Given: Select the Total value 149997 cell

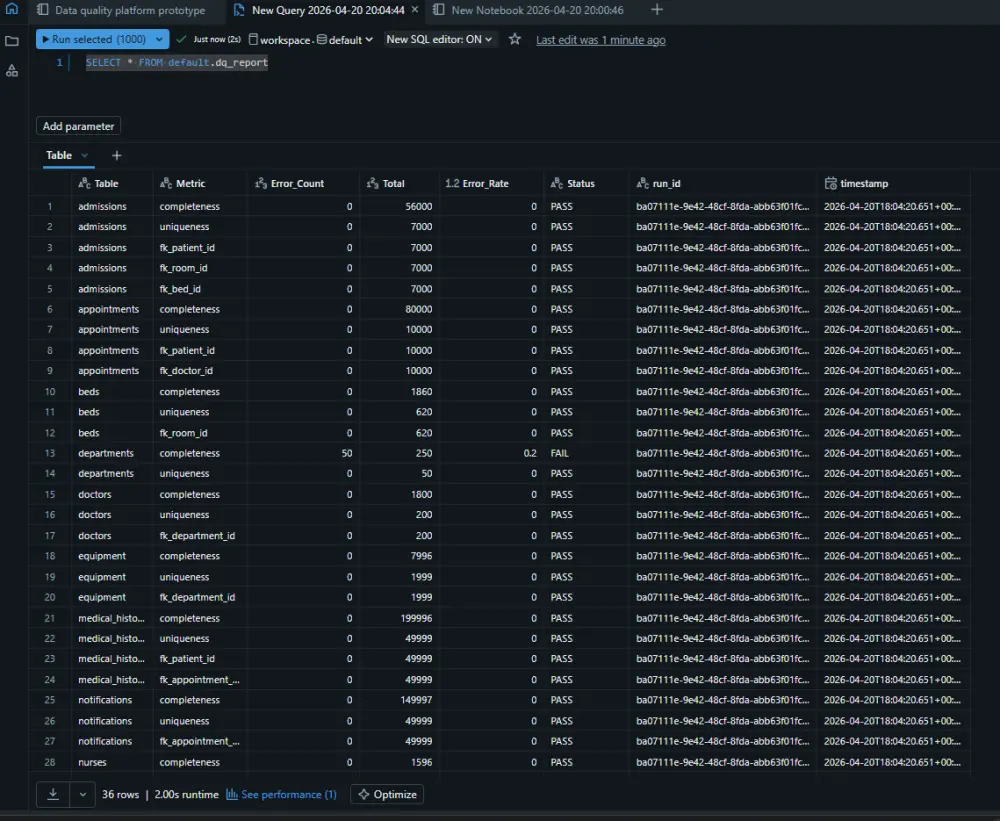Looking at the screenshot, I should [x=399, y=700].
